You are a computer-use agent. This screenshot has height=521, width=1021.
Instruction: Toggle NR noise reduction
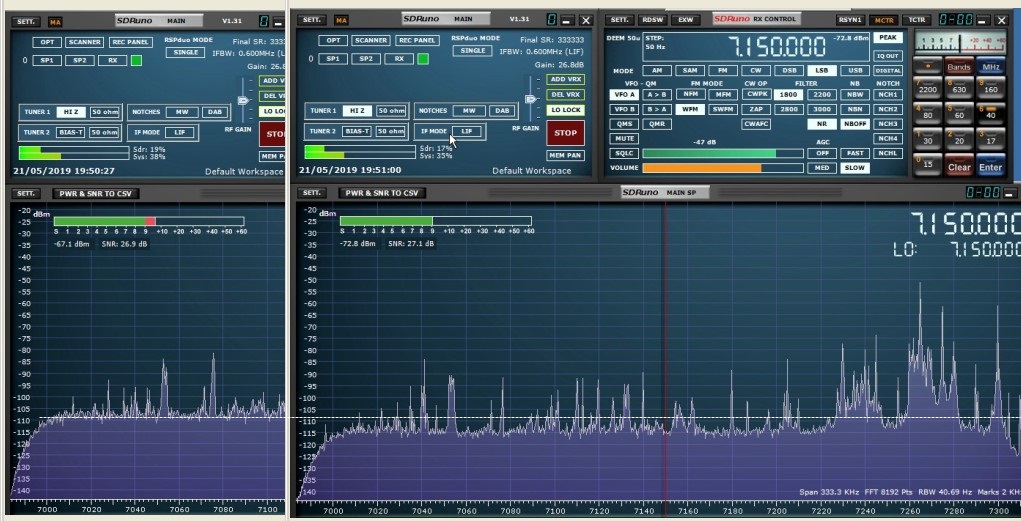822,123
